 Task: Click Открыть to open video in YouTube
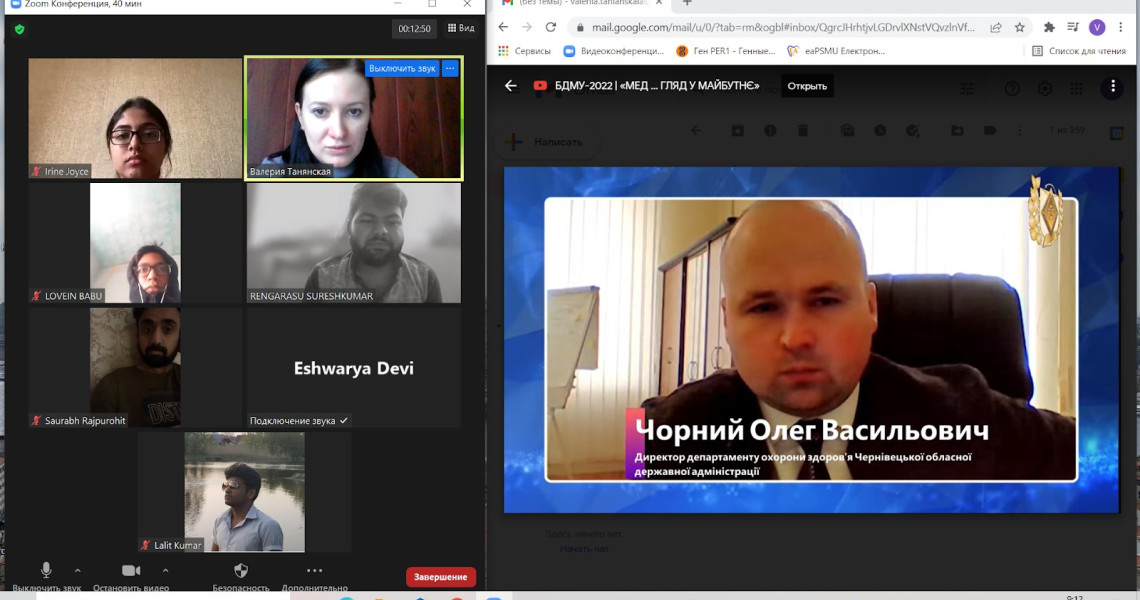click(807, 86)
